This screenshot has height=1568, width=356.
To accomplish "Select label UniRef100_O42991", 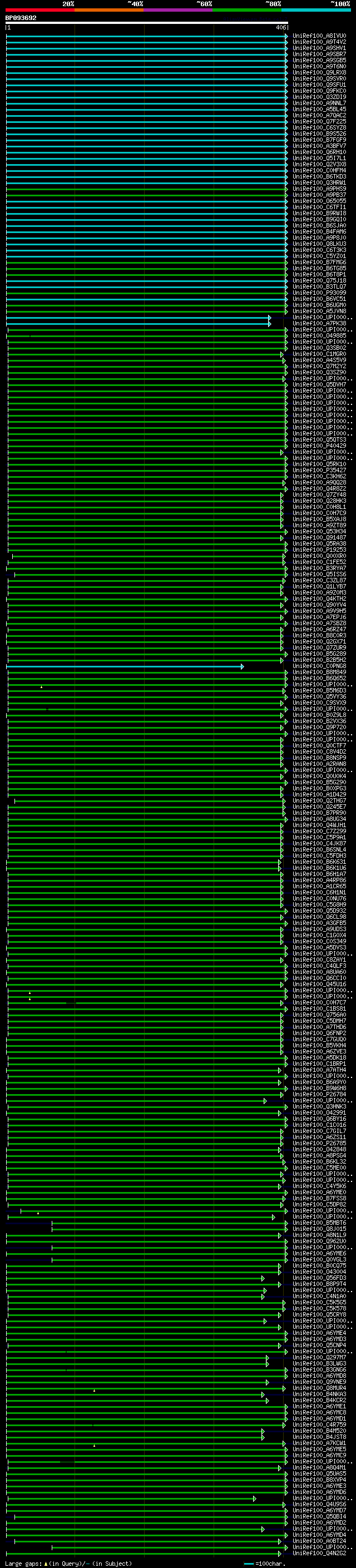I will coord(319,1114).
